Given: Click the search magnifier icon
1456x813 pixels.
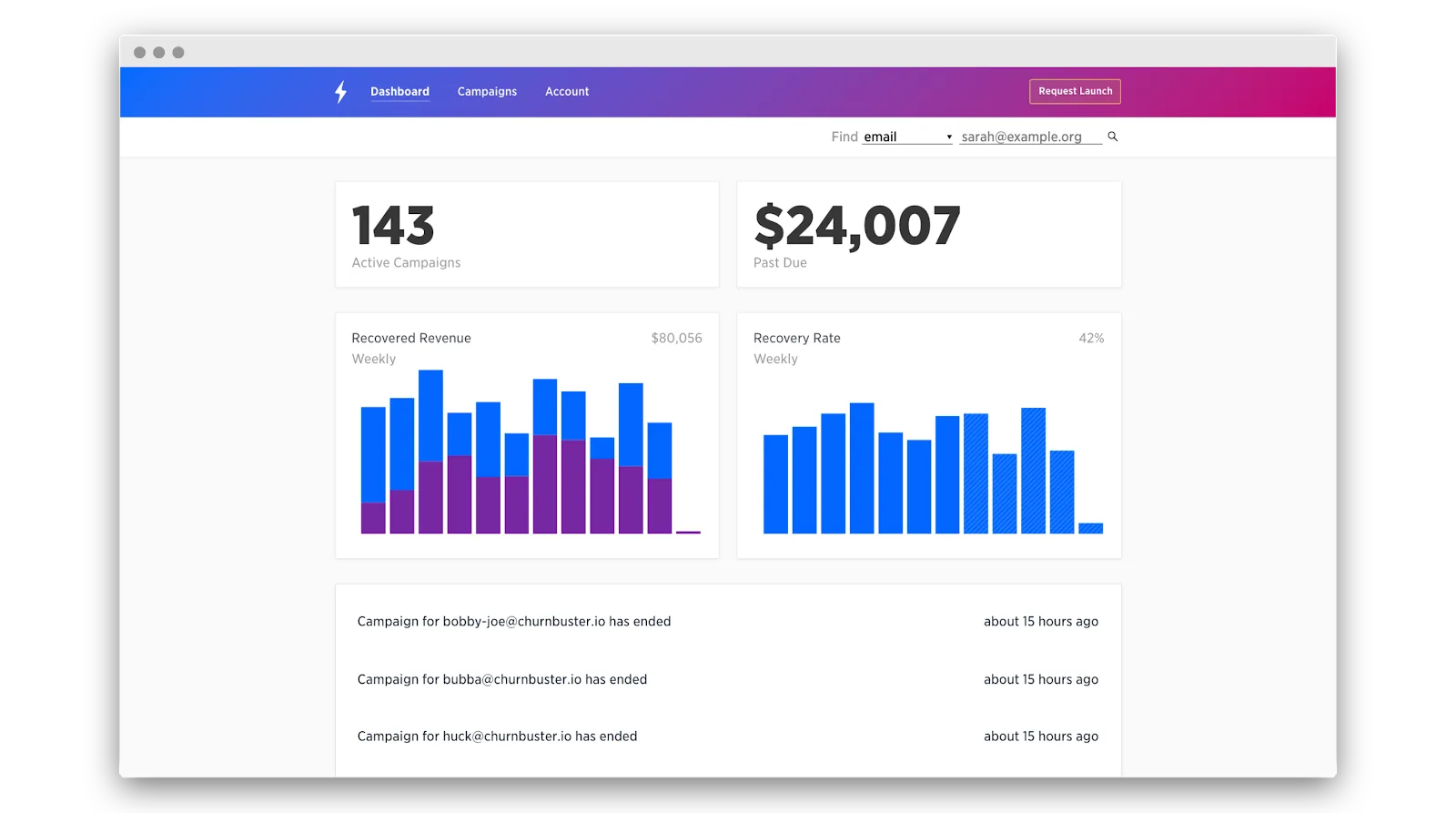Looking at the screenshot, I should tap(1112, 137).
